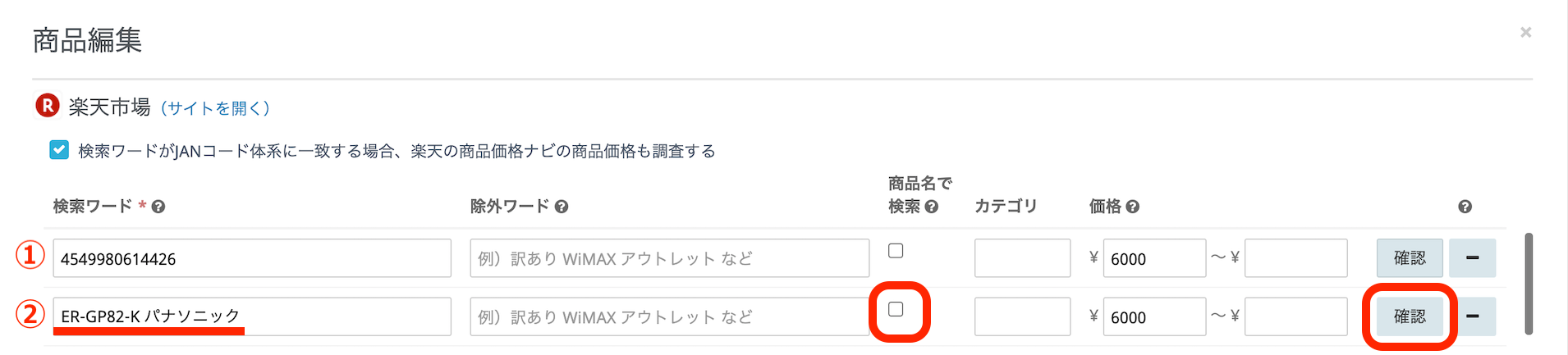Screen dimensions: 1568x355
Task: Focus the first row's 除外ワード field
Action: coord(669,258)
